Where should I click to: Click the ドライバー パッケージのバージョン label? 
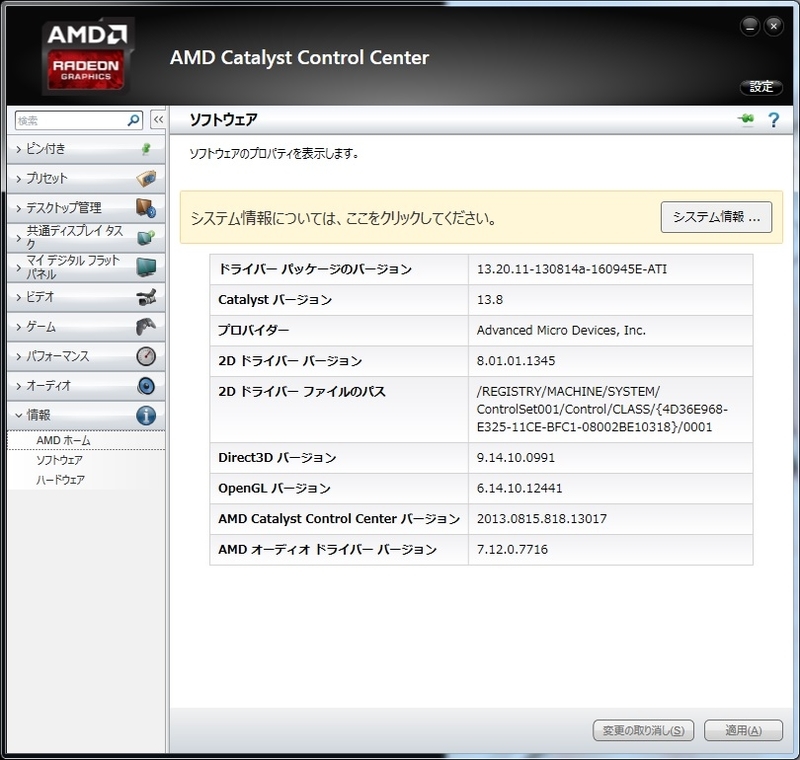pyautogui.click(x=315, y=269)
